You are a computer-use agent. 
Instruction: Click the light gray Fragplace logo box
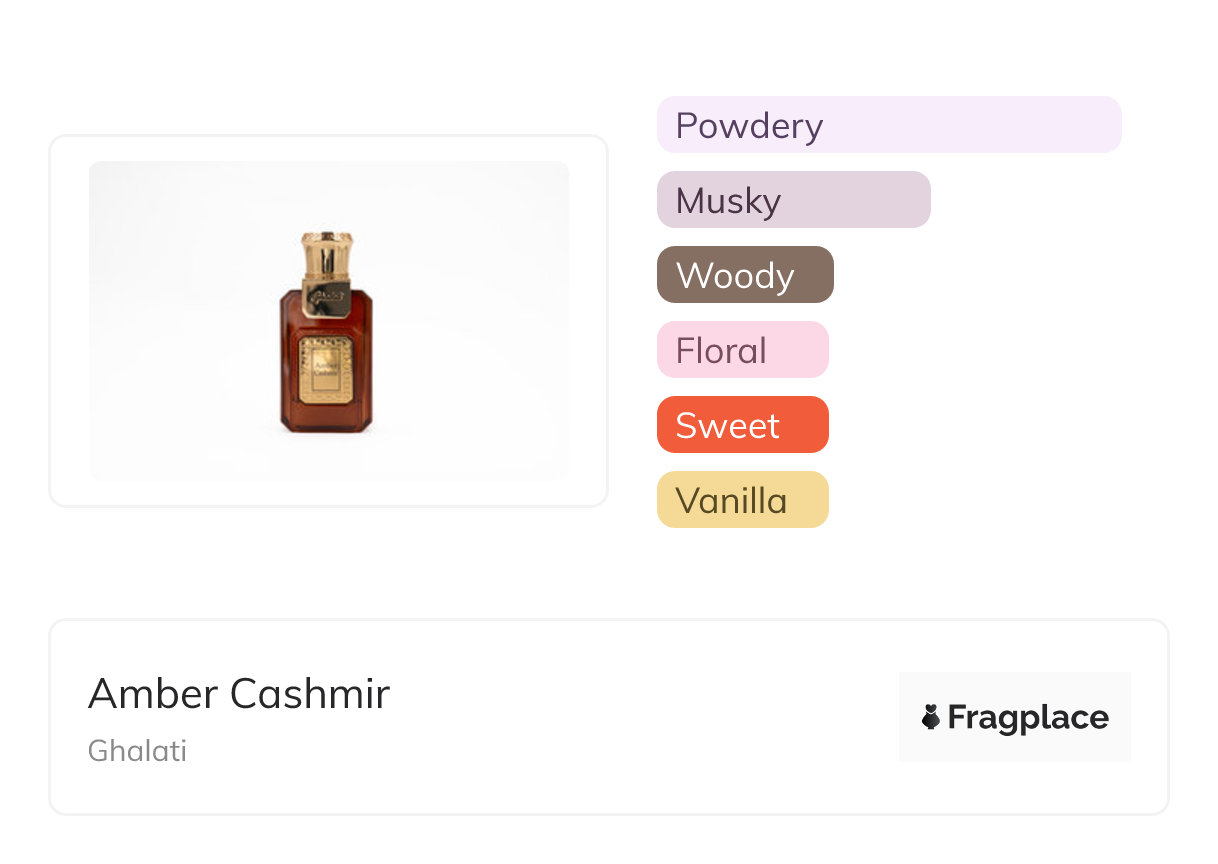point(1015,717)
